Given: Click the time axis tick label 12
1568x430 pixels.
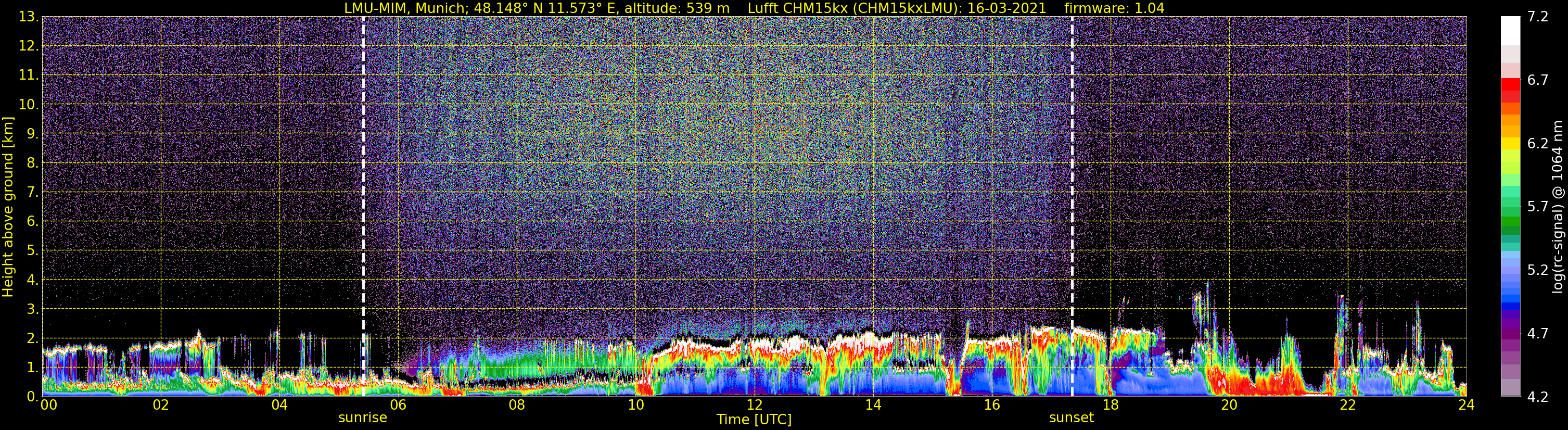Looking at the screenshot, I should (x=754, y=406).
